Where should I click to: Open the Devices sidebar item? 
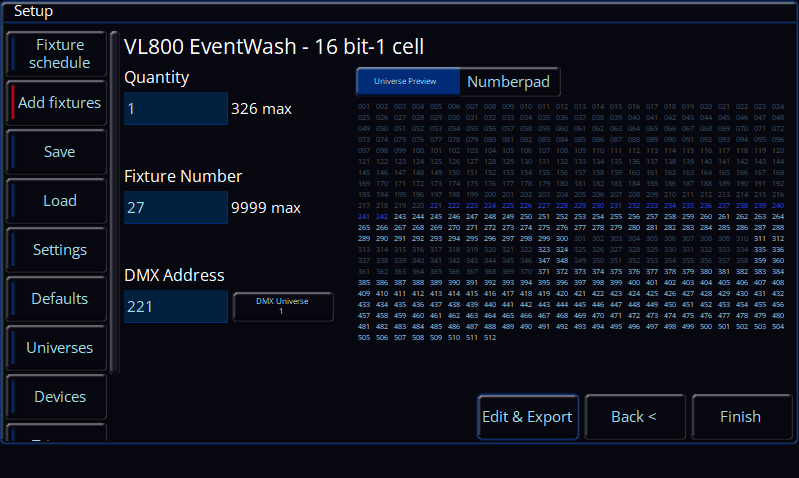pos(57,396)
